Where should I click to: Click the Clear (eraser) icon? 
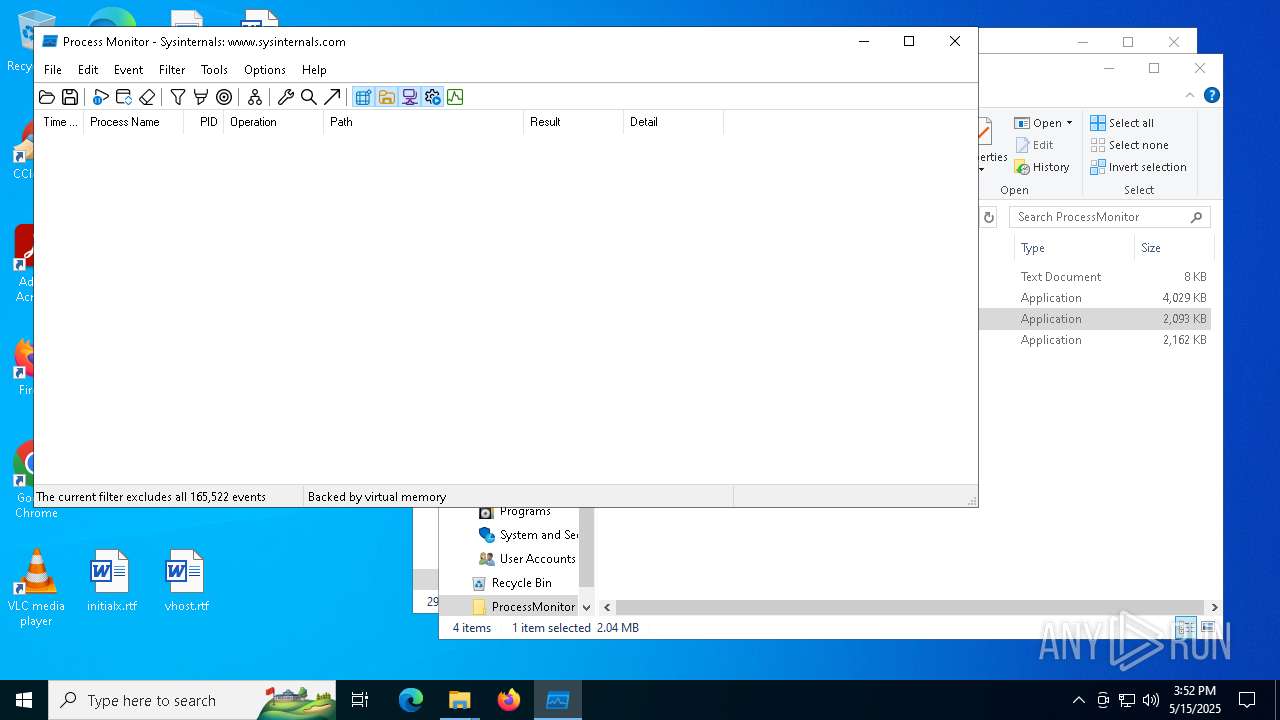point(147,97)
